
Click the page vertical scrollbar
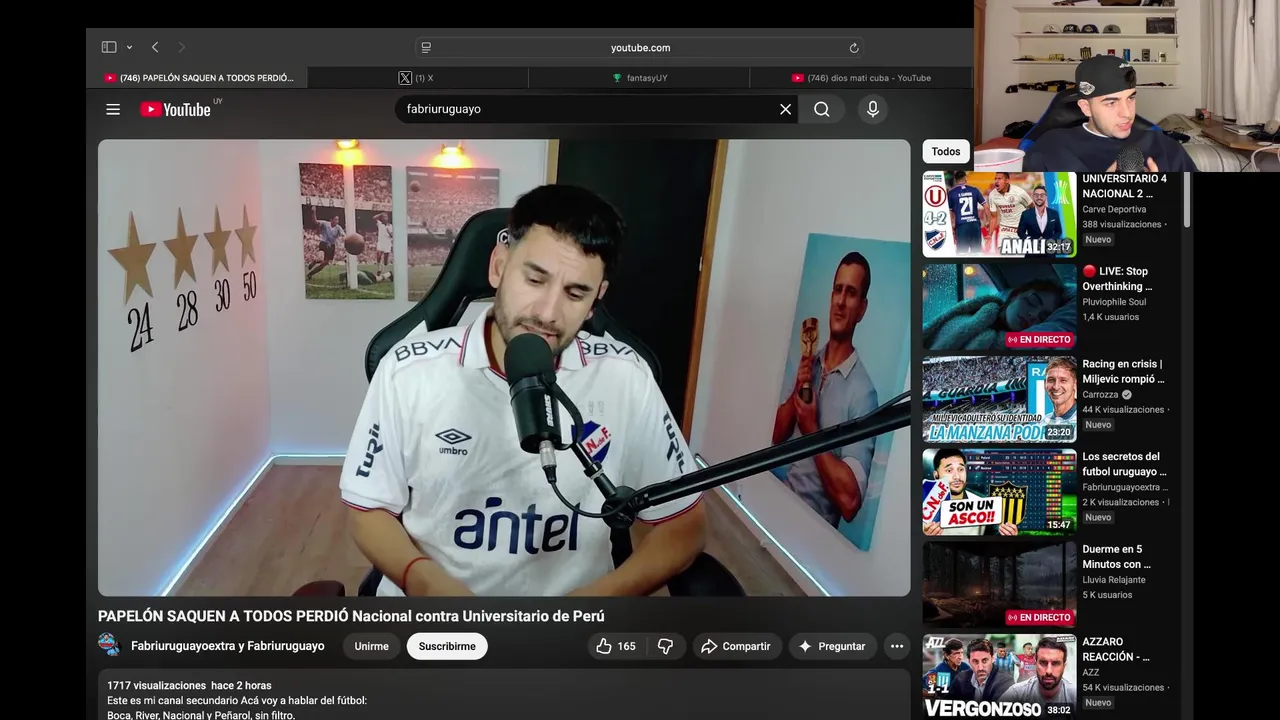(x=1187, y=200)
